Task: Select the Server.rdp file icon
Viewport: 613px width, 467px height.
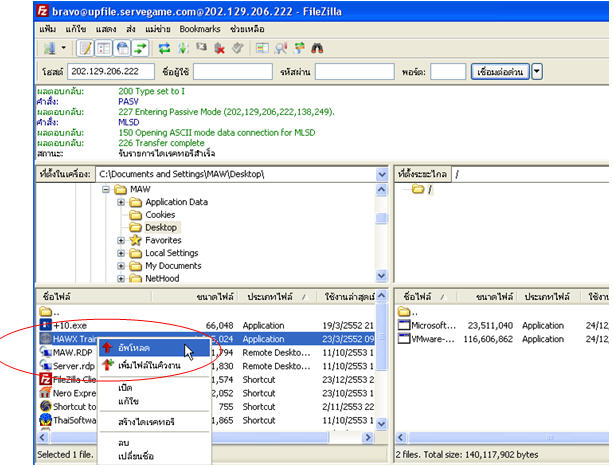Action: pyautogui.click(x=45, y=366)
